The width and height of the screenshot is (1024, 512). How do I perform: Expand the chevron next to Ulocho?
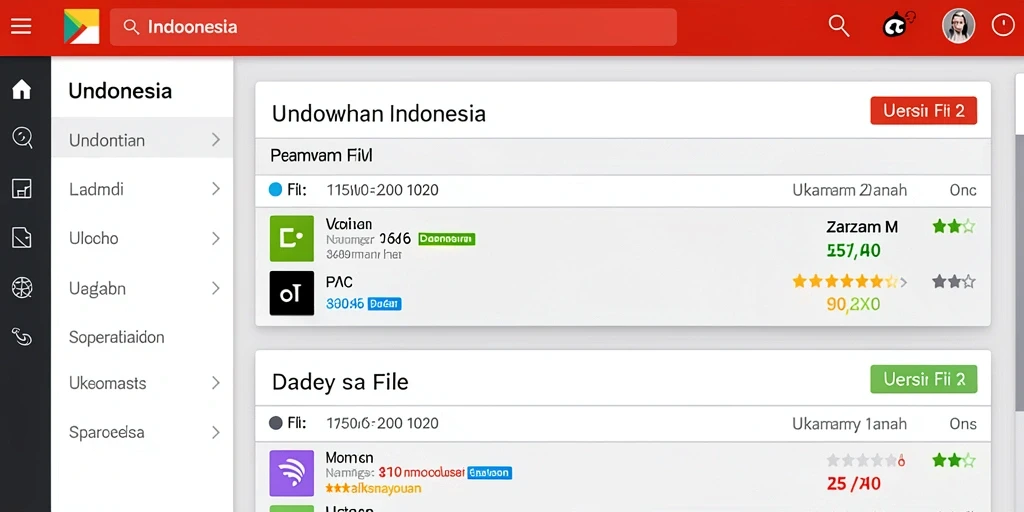pos(216,238)
